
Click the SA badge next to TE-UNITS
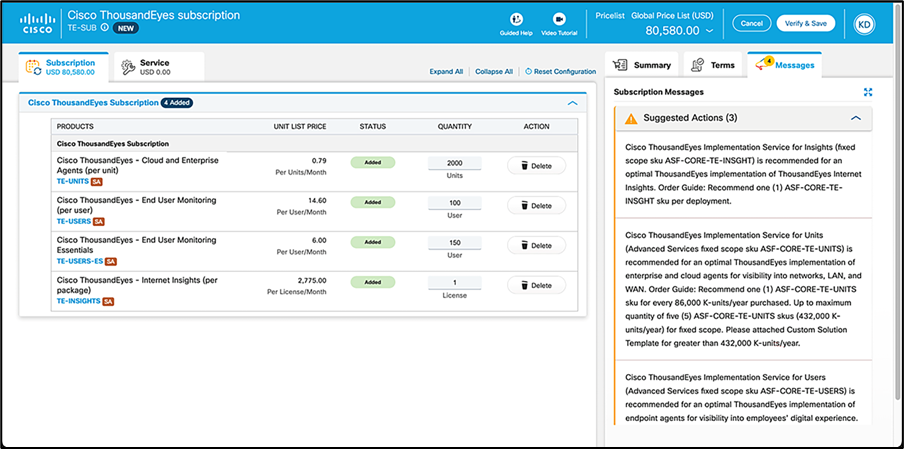97,182
